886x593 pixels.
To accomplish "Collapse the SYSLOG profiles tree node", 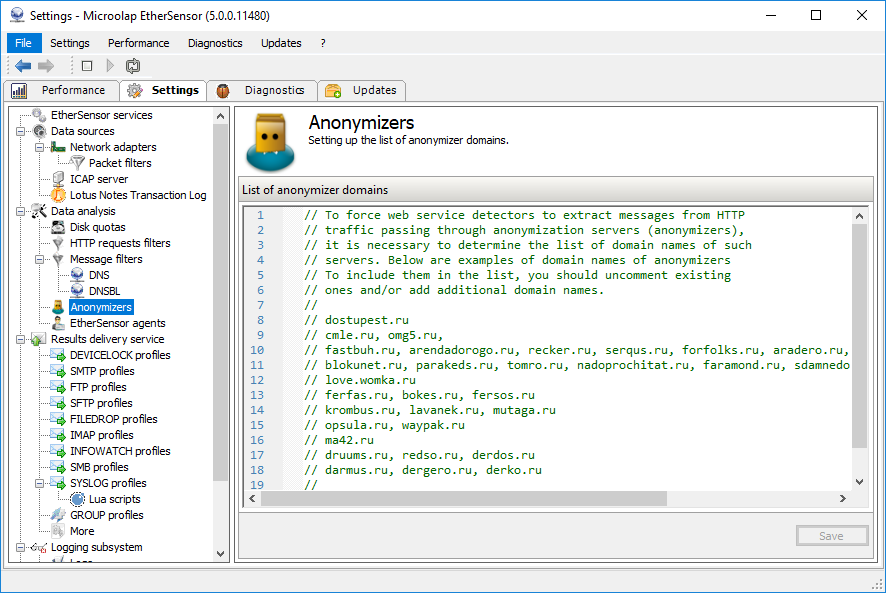I will pyautogui.click(x=40, y=483).
